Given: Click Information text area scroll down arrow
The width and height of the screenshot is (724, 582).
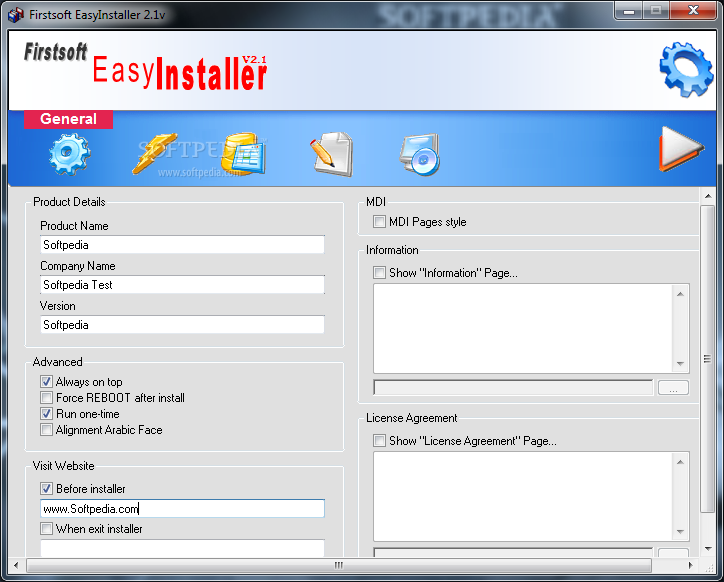Looking at the screenshot, I should (x=681, y=364).
